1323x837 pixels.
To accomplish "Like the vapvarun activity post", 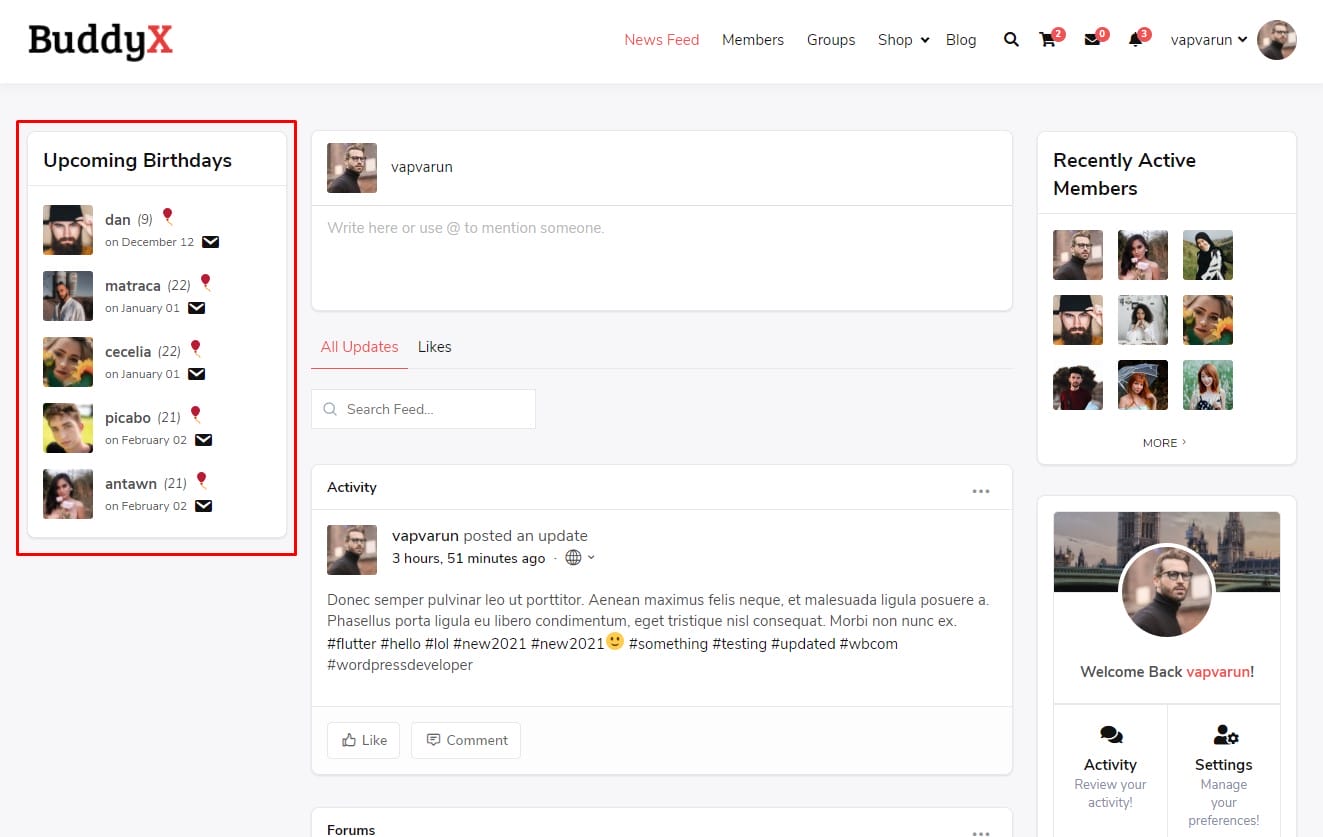I will pos(364,740).
